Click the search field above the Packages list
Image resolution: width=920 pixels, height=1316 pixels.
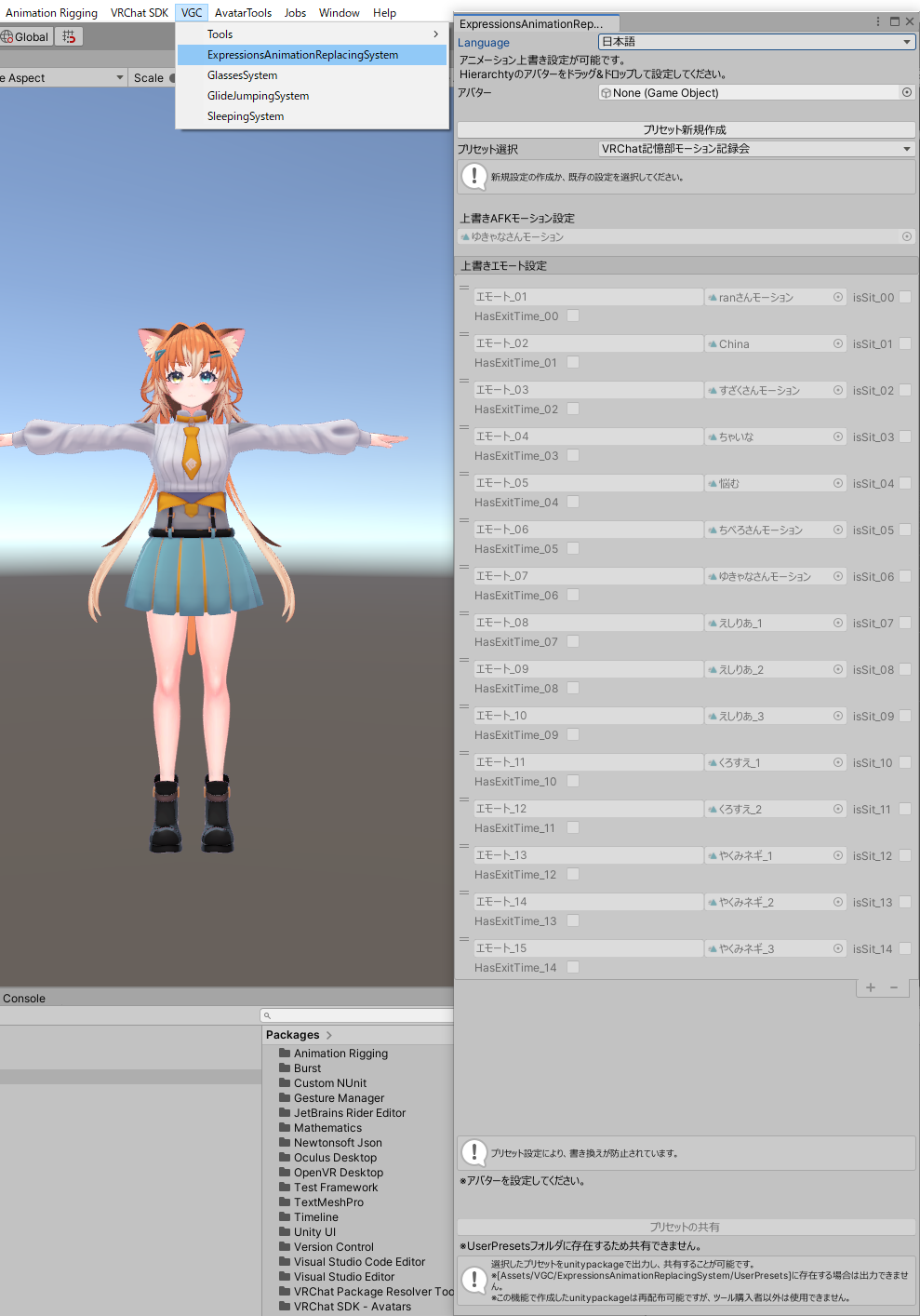click(x=356, y=1015)
